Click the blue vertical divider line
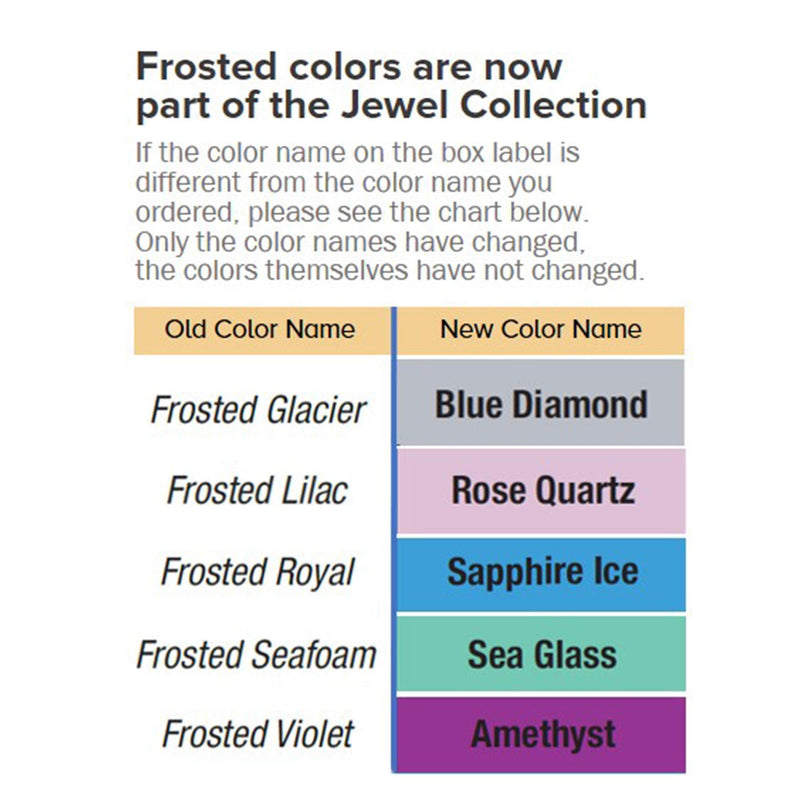Viewport: 800px width, 800px height. tap(394, 540)
